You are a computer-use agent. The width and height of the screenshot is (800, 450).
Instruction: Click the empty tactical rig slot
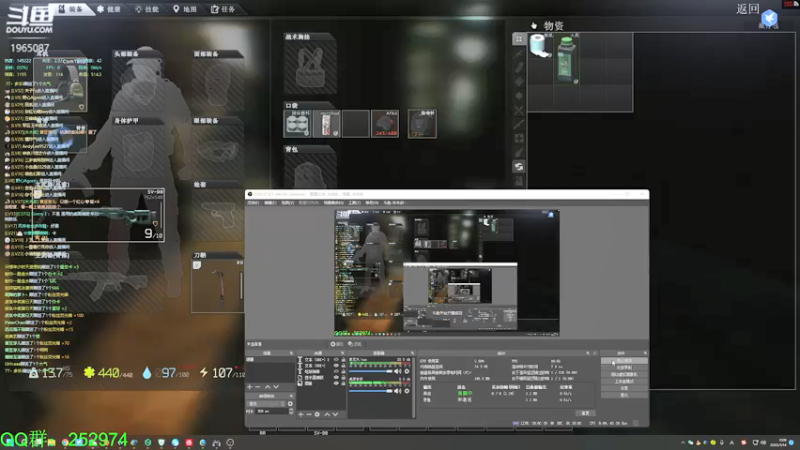310,68
